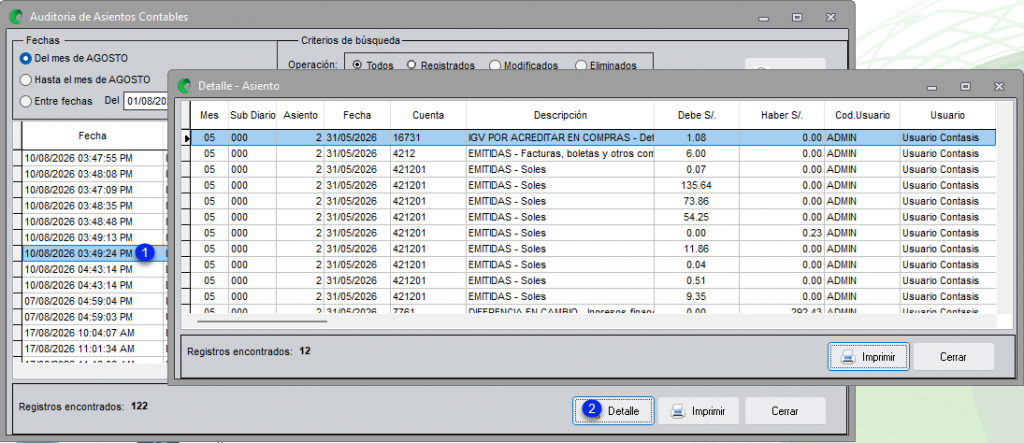Click the Debe value '1.08' in first row
The width and height of the screenshot is (1024, 443).
pyautogui.click(x=697, y=138)
